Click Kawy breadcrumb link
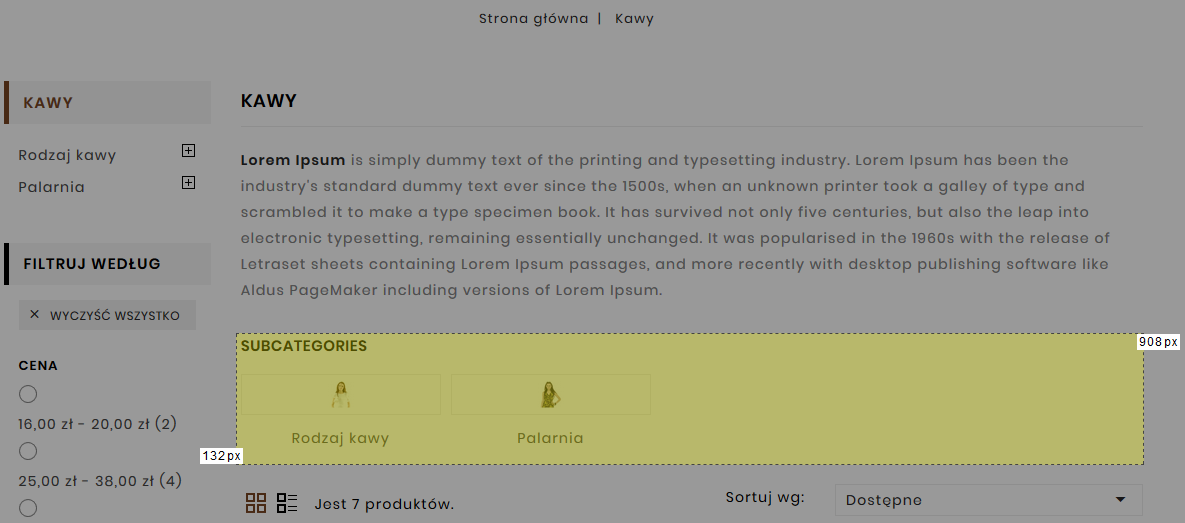 [634, 19]
